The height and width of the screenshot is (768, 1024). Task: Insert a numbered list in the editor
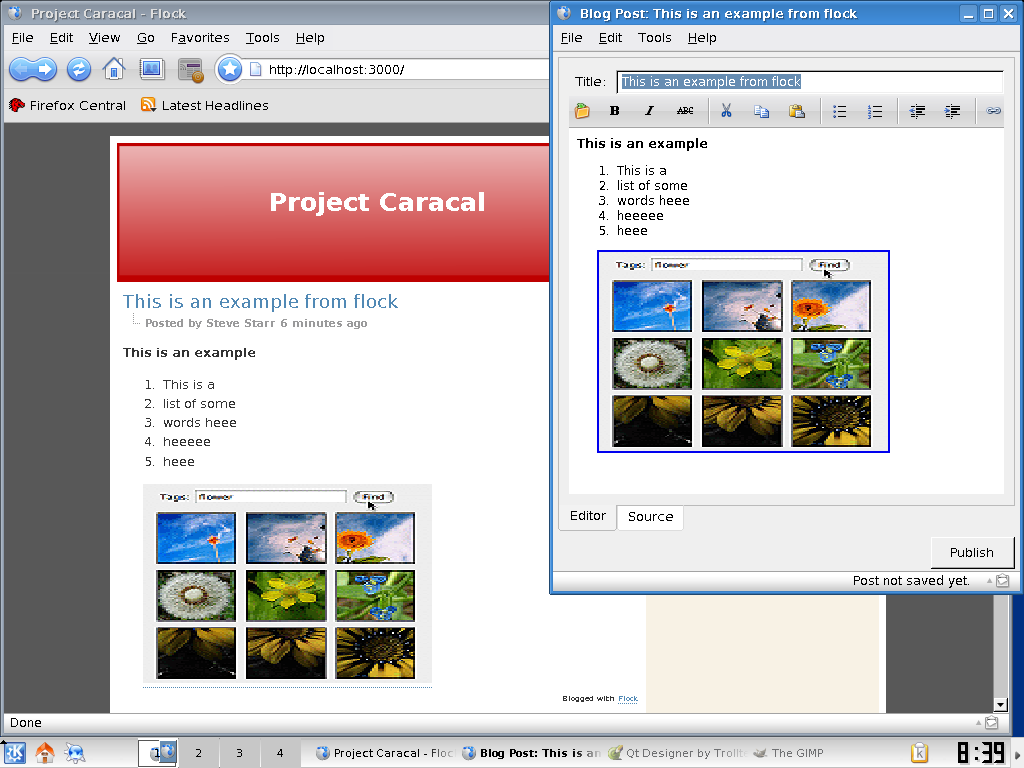[875, 111]
